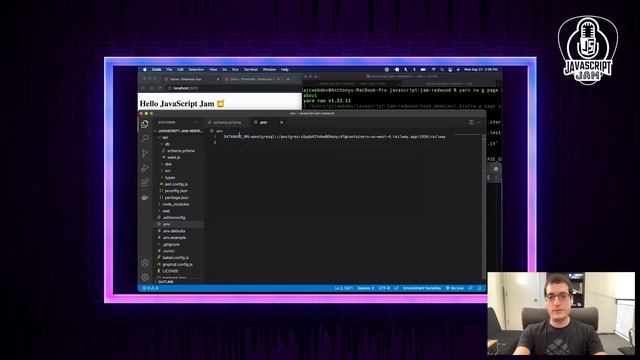Open package.json under api folder
640x360 pixels.
(x=176, y=198)
